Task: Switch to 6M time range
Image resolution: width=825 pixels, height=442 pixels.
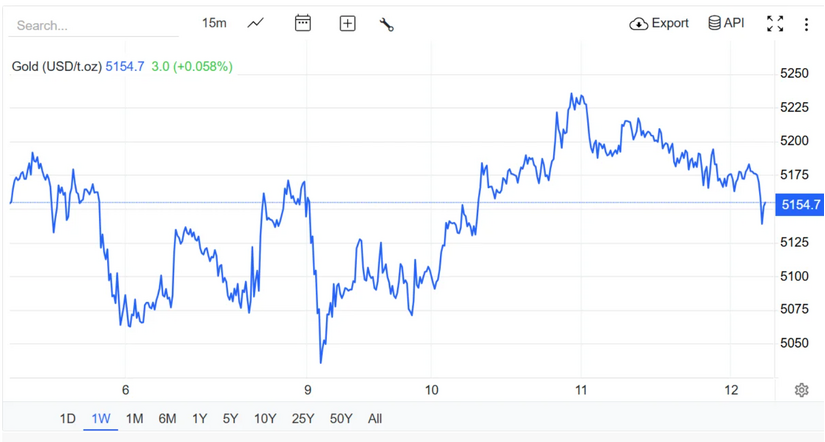Action: (167, 418)
